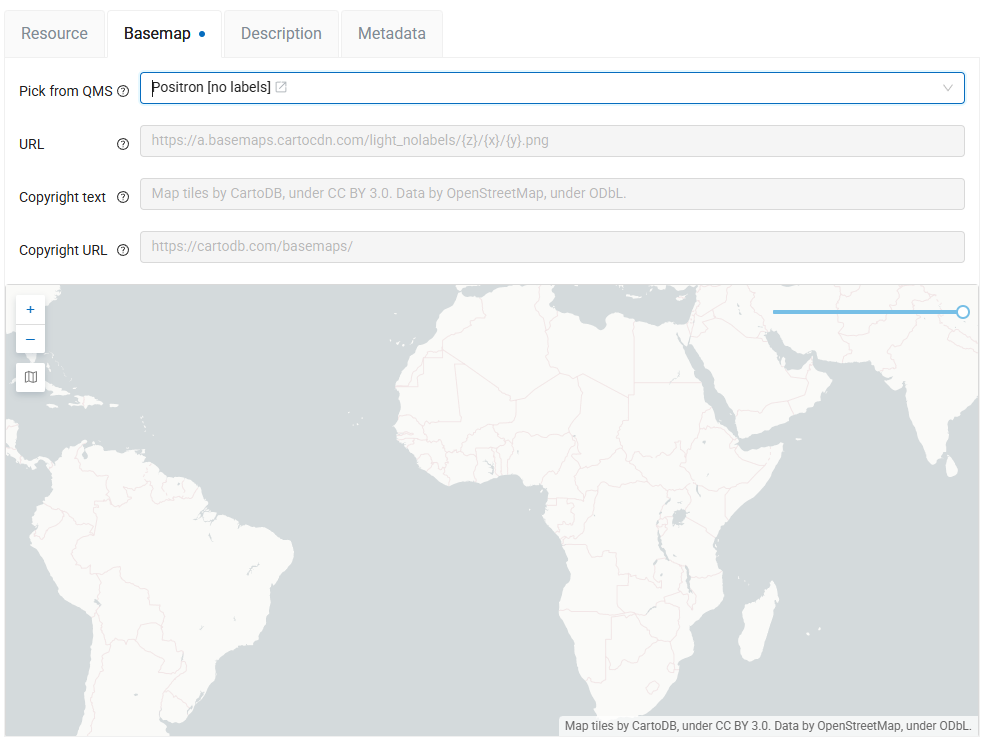Select the Basemap tab
This screenshot has height=743, width=983.
(157, 34)
